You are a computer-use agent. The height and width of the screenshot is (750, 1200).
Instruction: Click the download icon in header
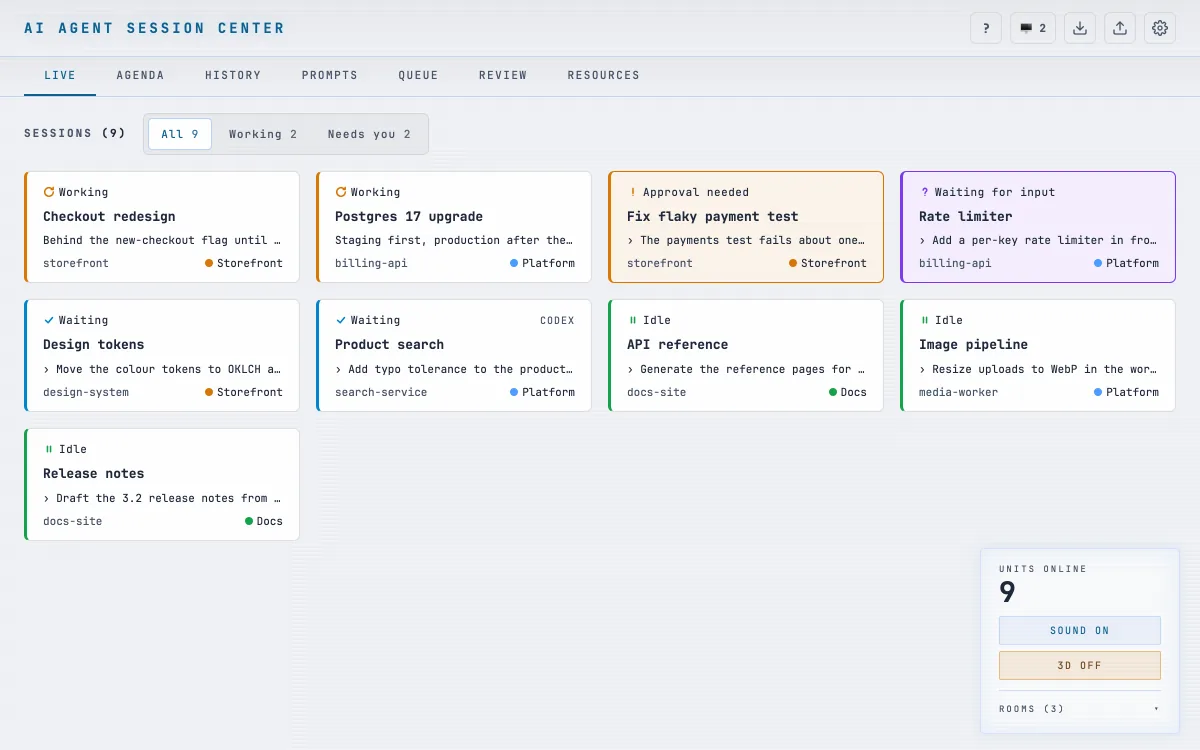tap(1080, 28)
